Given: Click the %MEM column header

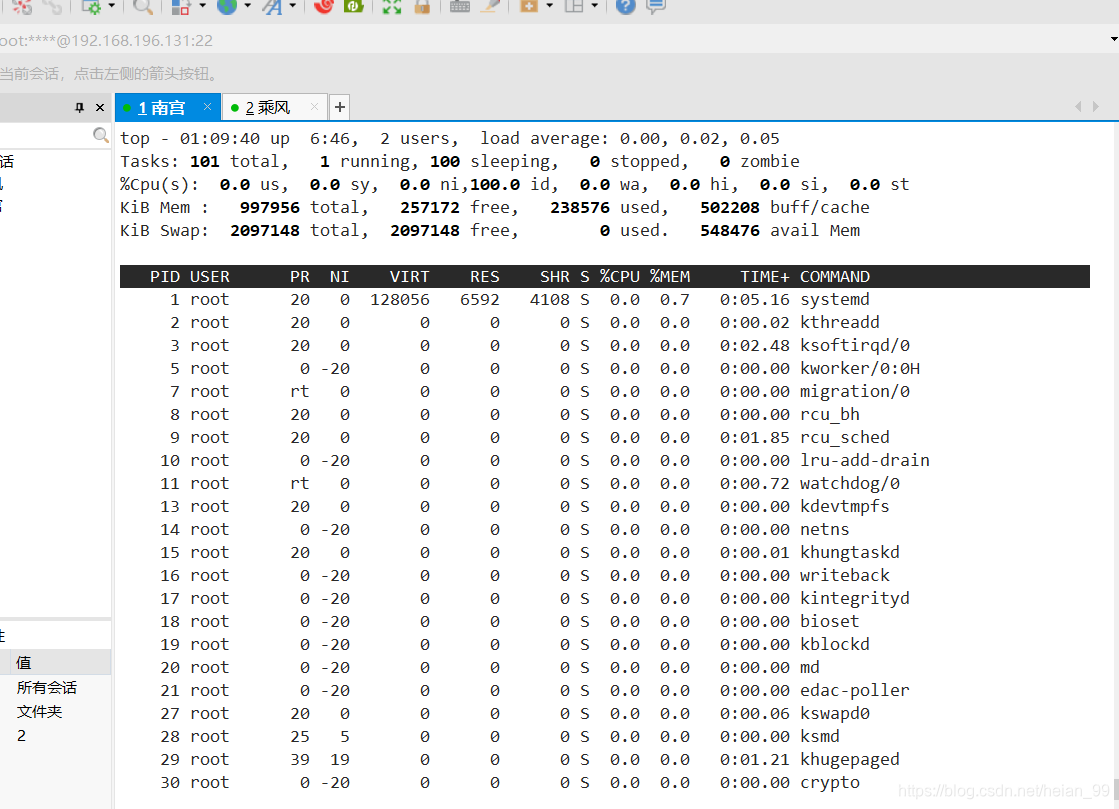Looking at the screenshot, I should [x=669, y=277].
